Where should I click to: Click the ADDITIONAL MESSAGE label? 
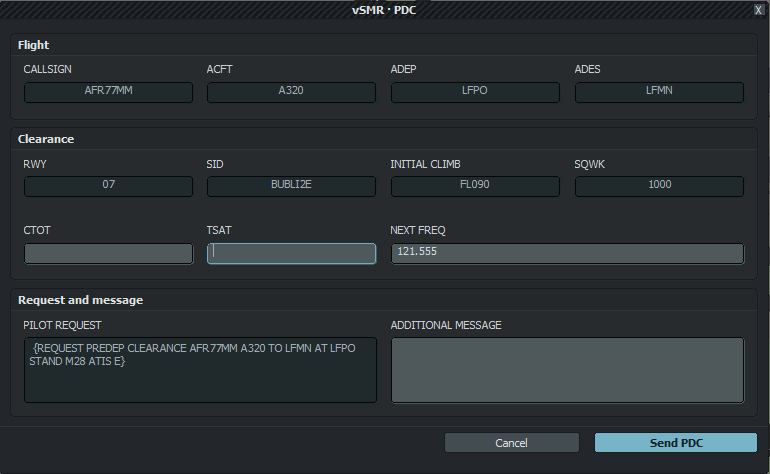point(446,325)
